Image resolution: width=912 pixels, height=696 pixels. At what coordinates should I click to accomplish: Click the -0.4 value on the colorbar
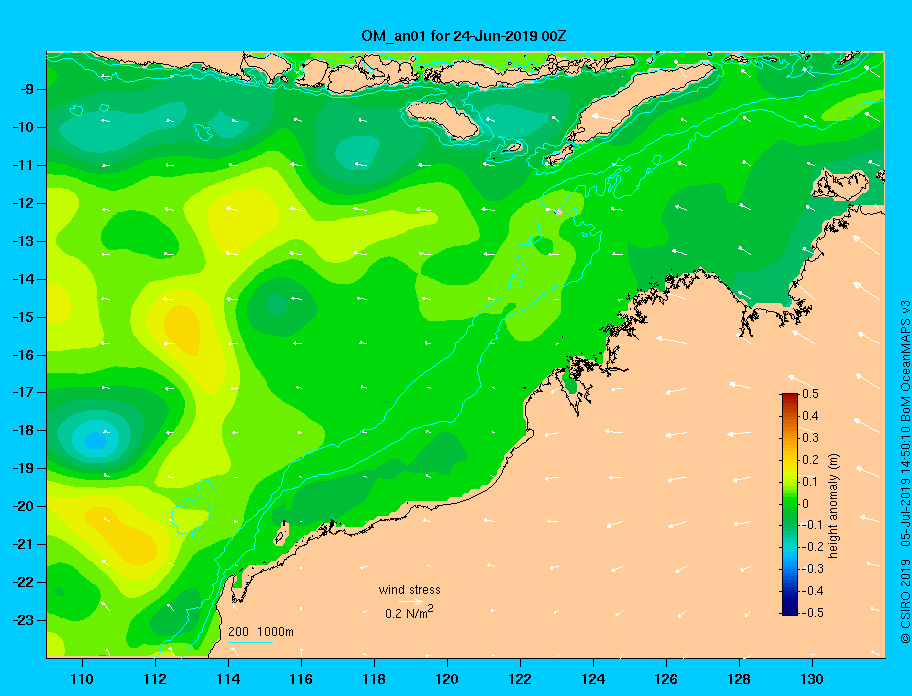click(x=813, y=591)
